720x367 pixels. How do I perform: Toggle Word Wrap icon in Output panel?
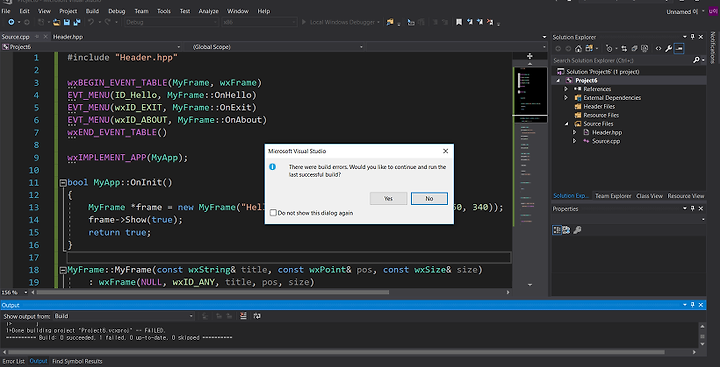tap(257, 316)
